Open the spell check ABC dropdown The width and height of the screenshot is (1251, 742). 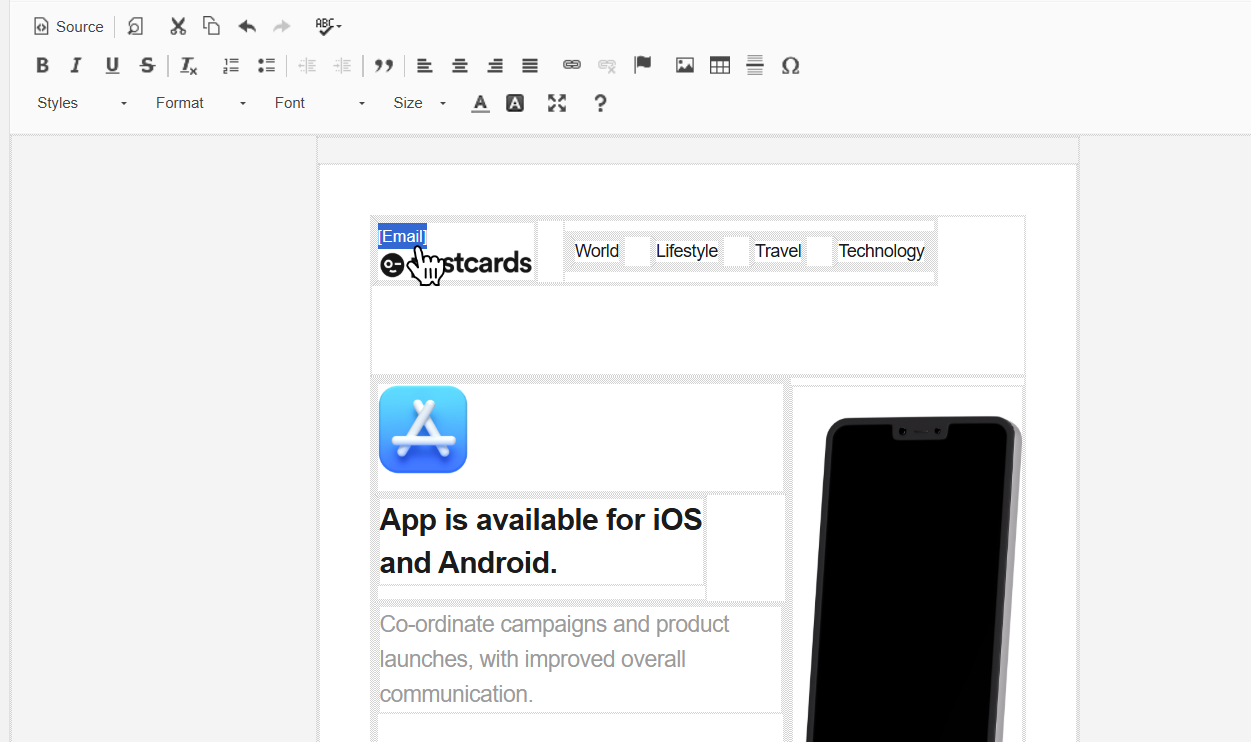point(328,26)
